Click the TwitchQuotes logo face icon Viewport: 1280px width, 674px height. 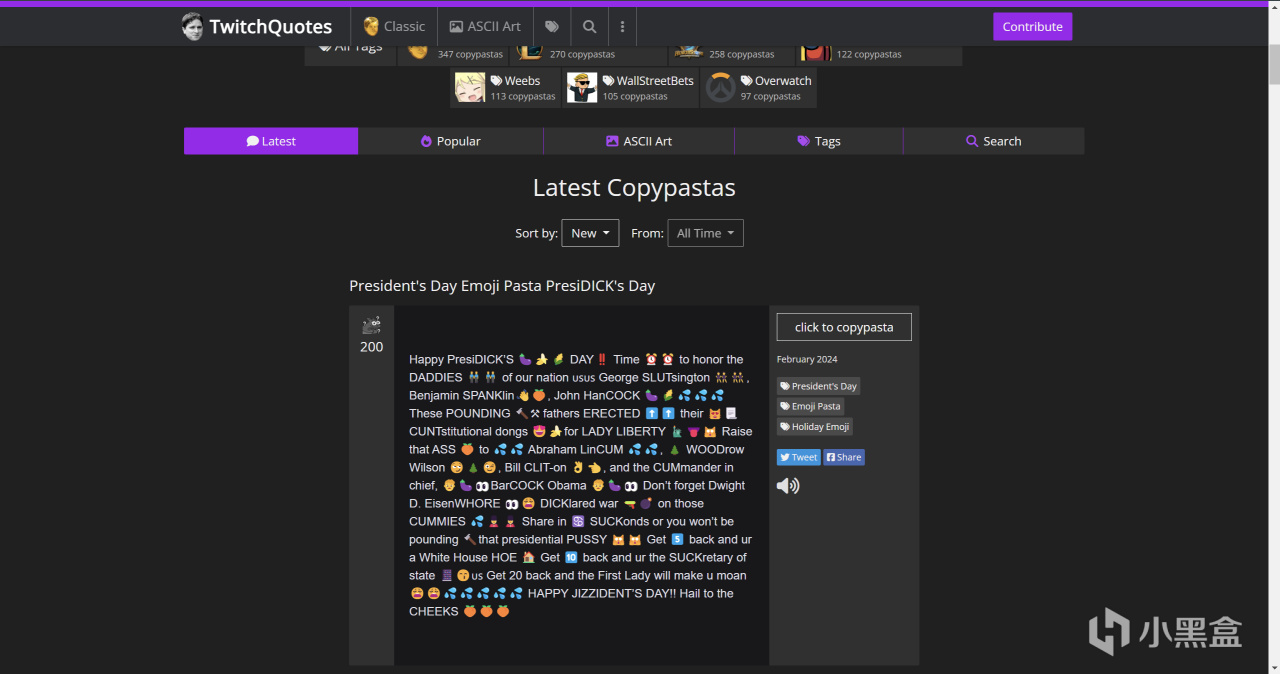192,27
